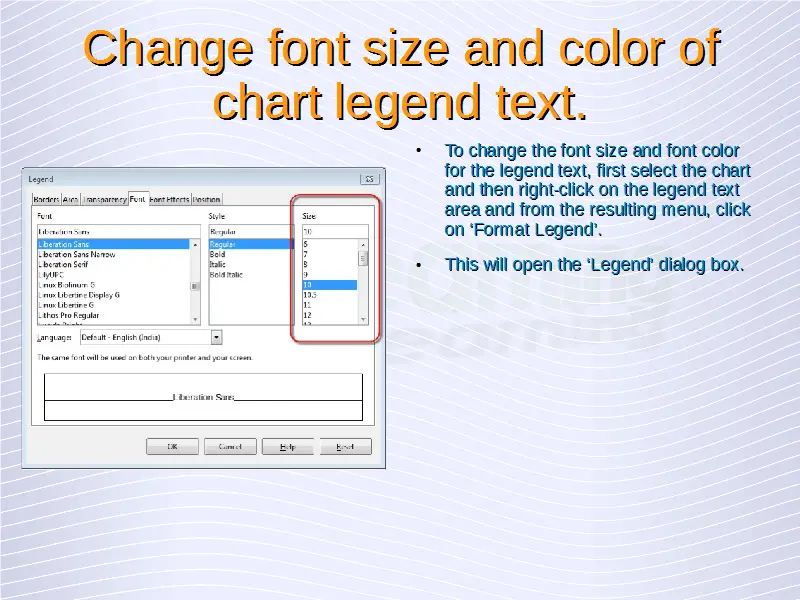The width and height of the screenshot is (800, 600).
Task: Pick font size 8 from the list
Action: pyautogui.click(x=305, y=264)
